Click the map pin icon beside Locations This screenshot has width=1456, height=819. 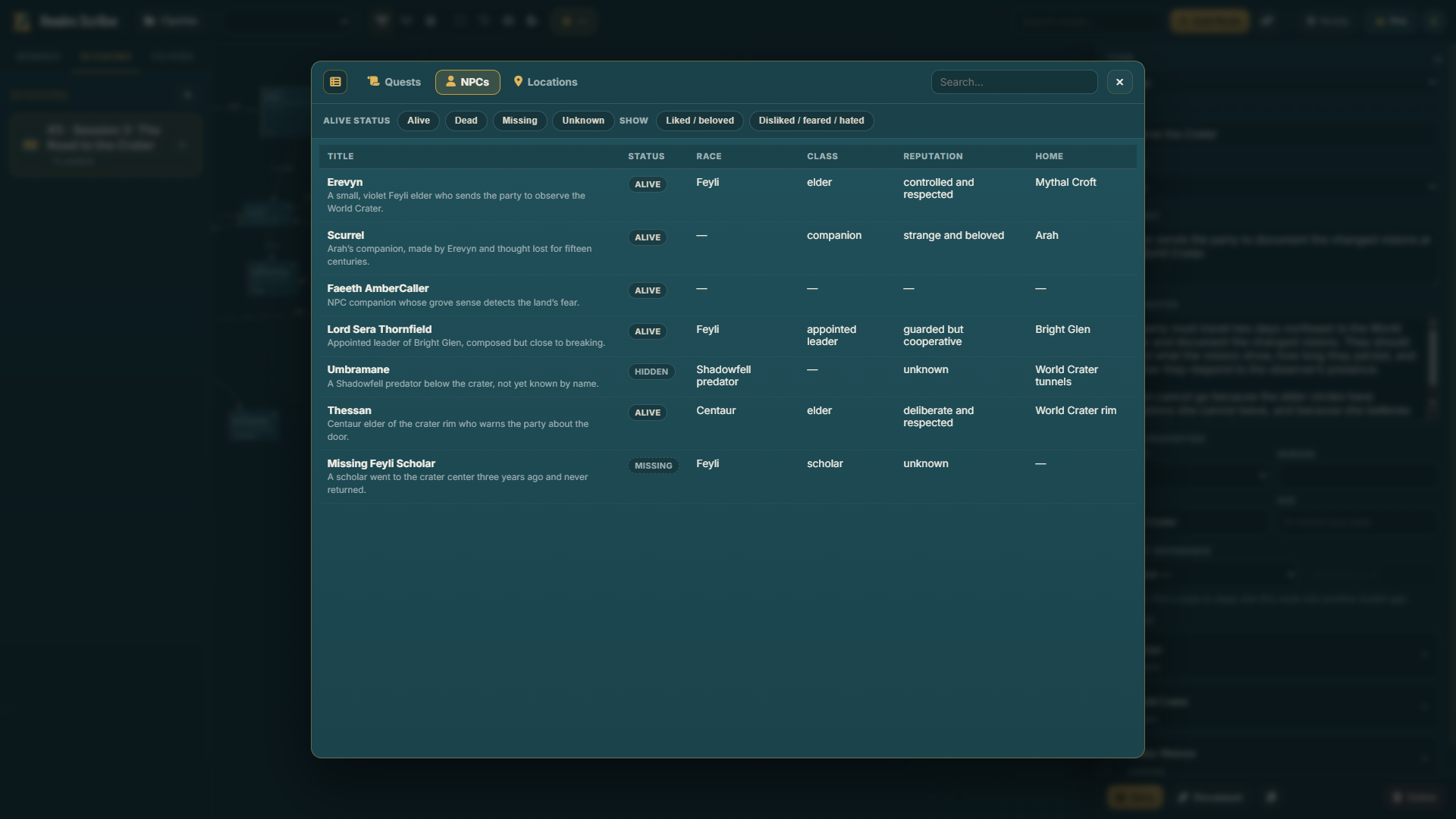tap(518, 81)
